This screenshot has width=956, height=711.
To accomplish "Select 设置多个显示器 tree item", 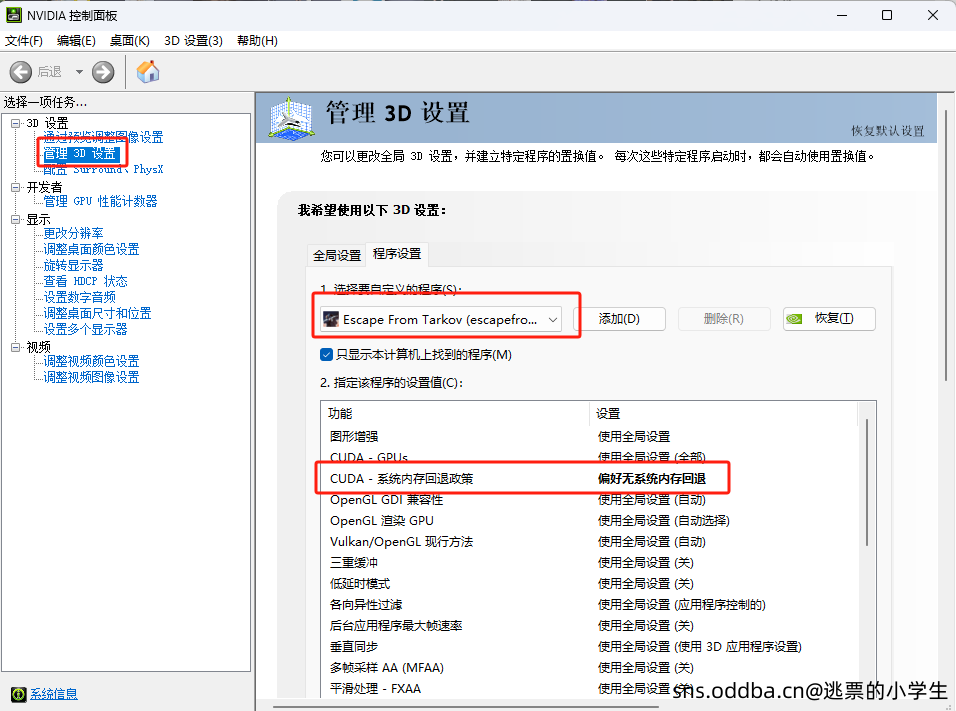I will 85,329.
